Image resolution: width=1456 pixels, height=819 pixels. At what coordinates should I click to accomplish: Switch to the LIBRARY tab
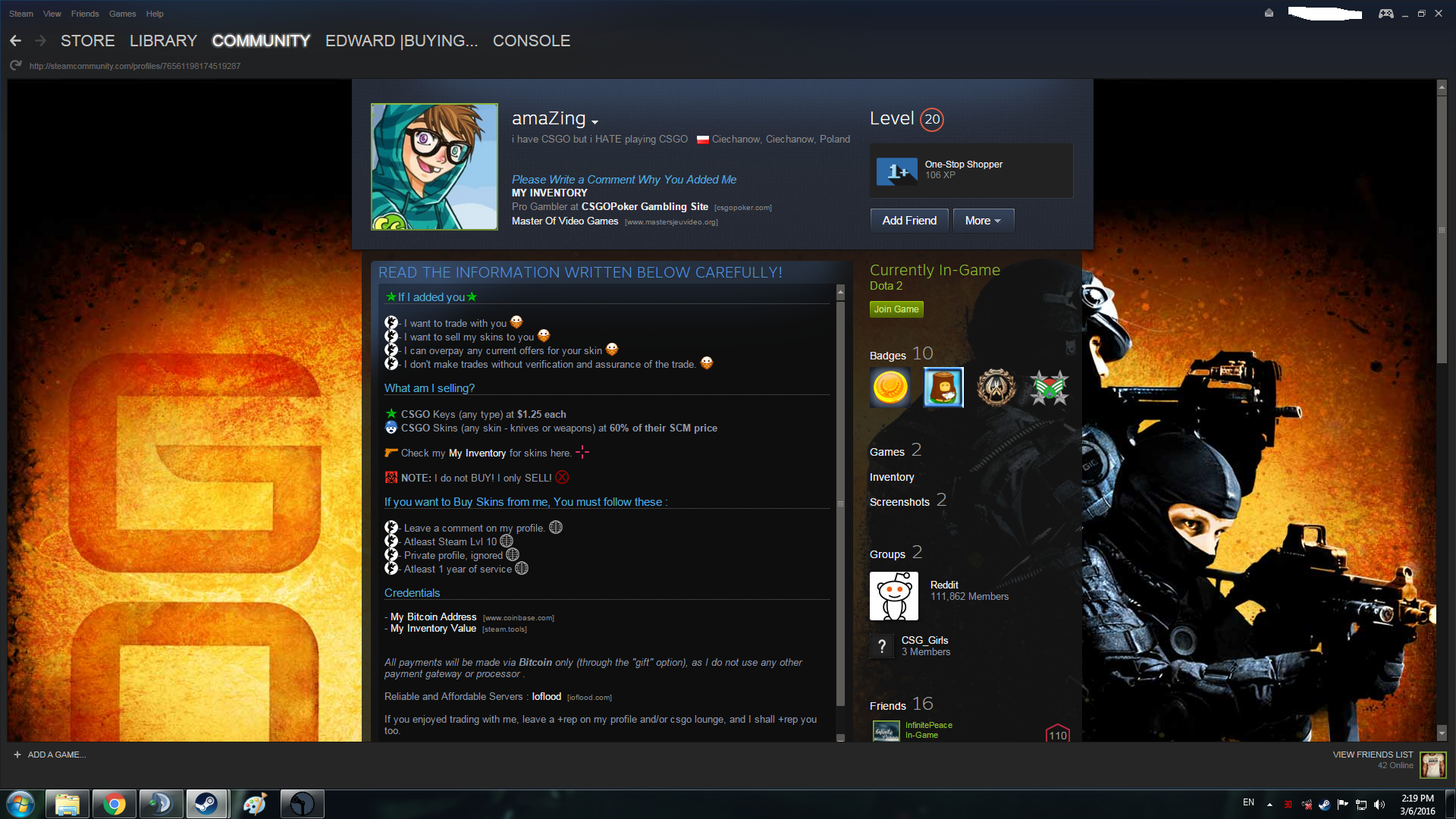[163, 41]
